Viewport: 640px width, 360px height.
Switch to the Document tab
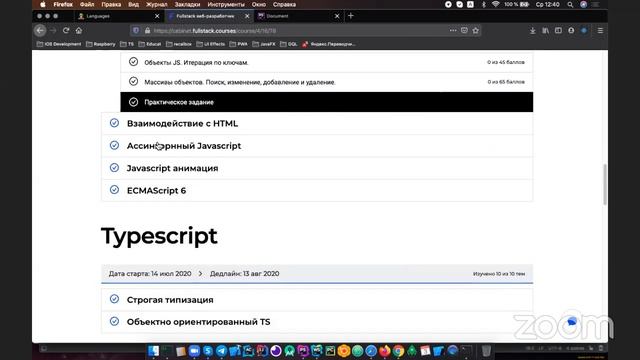point(298,16)
